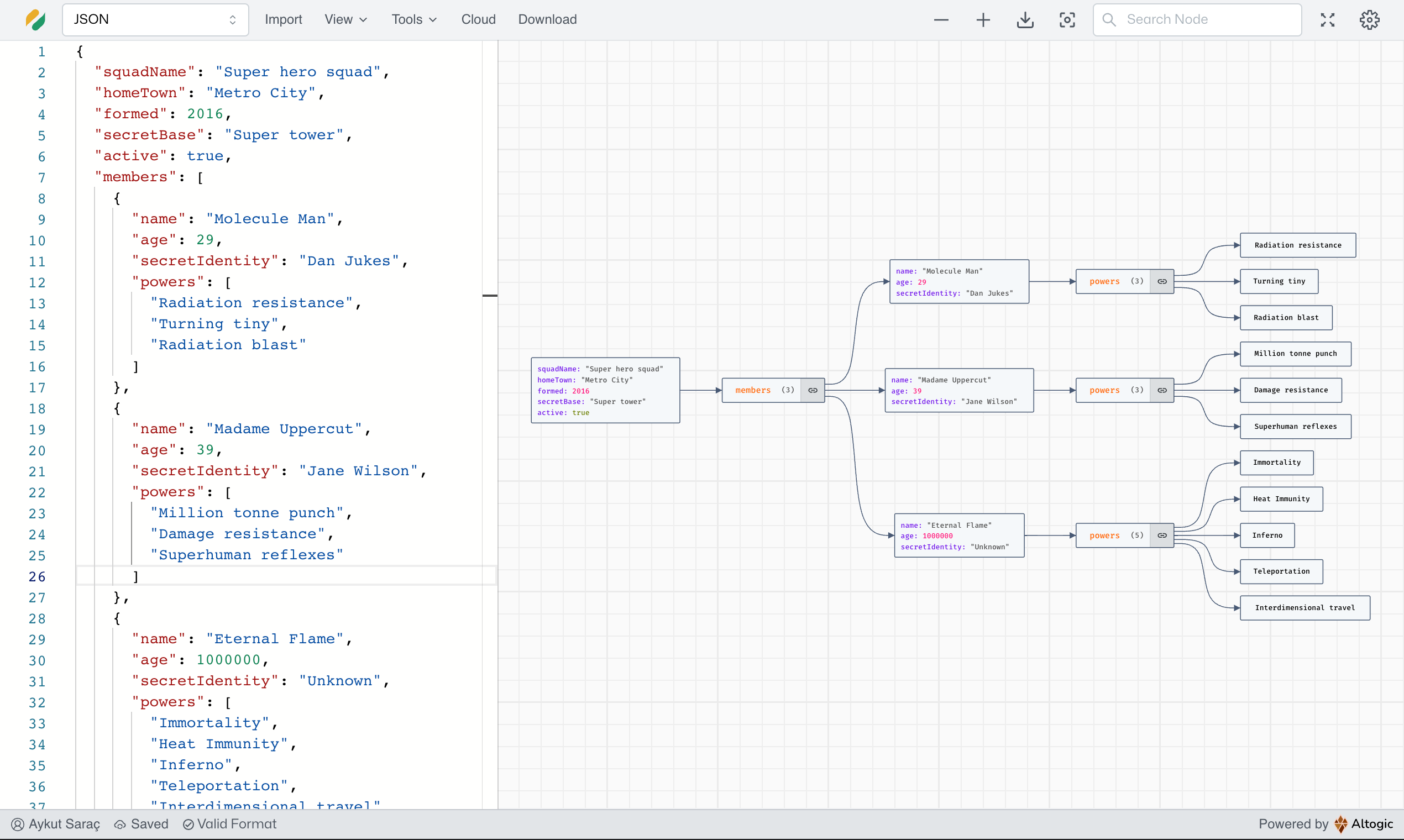Screen dimensions: 1404x840
Task: Click the "homeTown" line in editor
Action: 209,93
